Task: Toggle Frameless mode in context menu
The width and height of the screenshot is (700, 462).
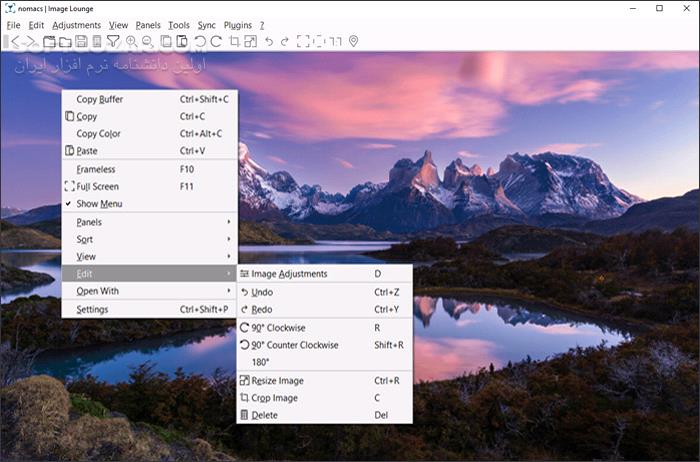Action: click(96, 169)
